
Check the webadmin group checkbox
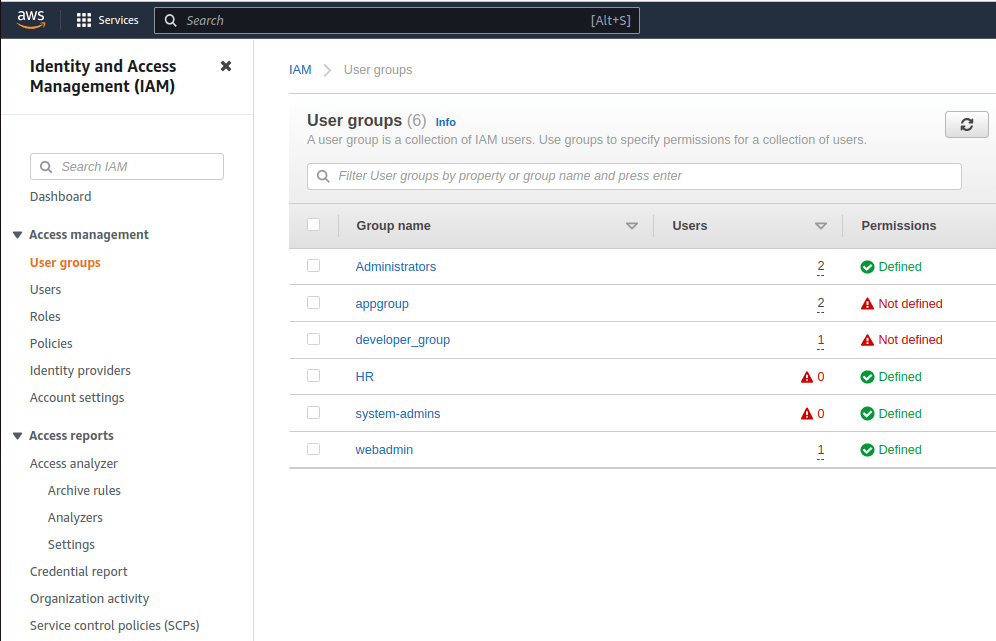point(313,449)
